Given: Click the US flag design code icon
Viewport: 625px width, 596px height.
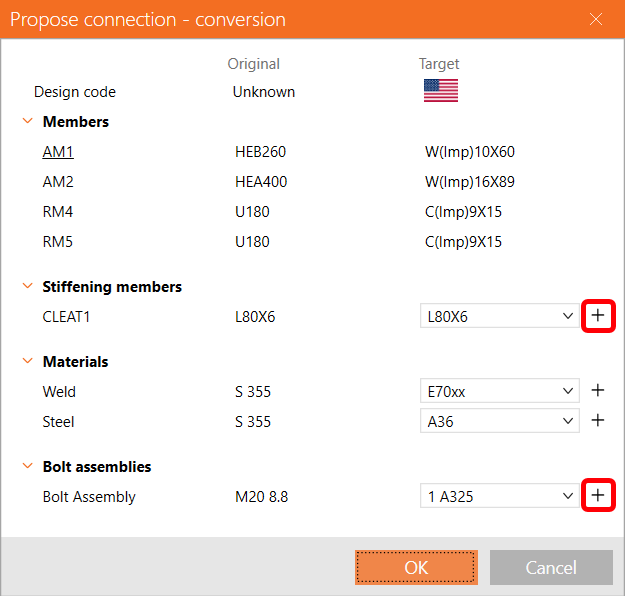Looking at the screenshot, I should tap(440, 90).
